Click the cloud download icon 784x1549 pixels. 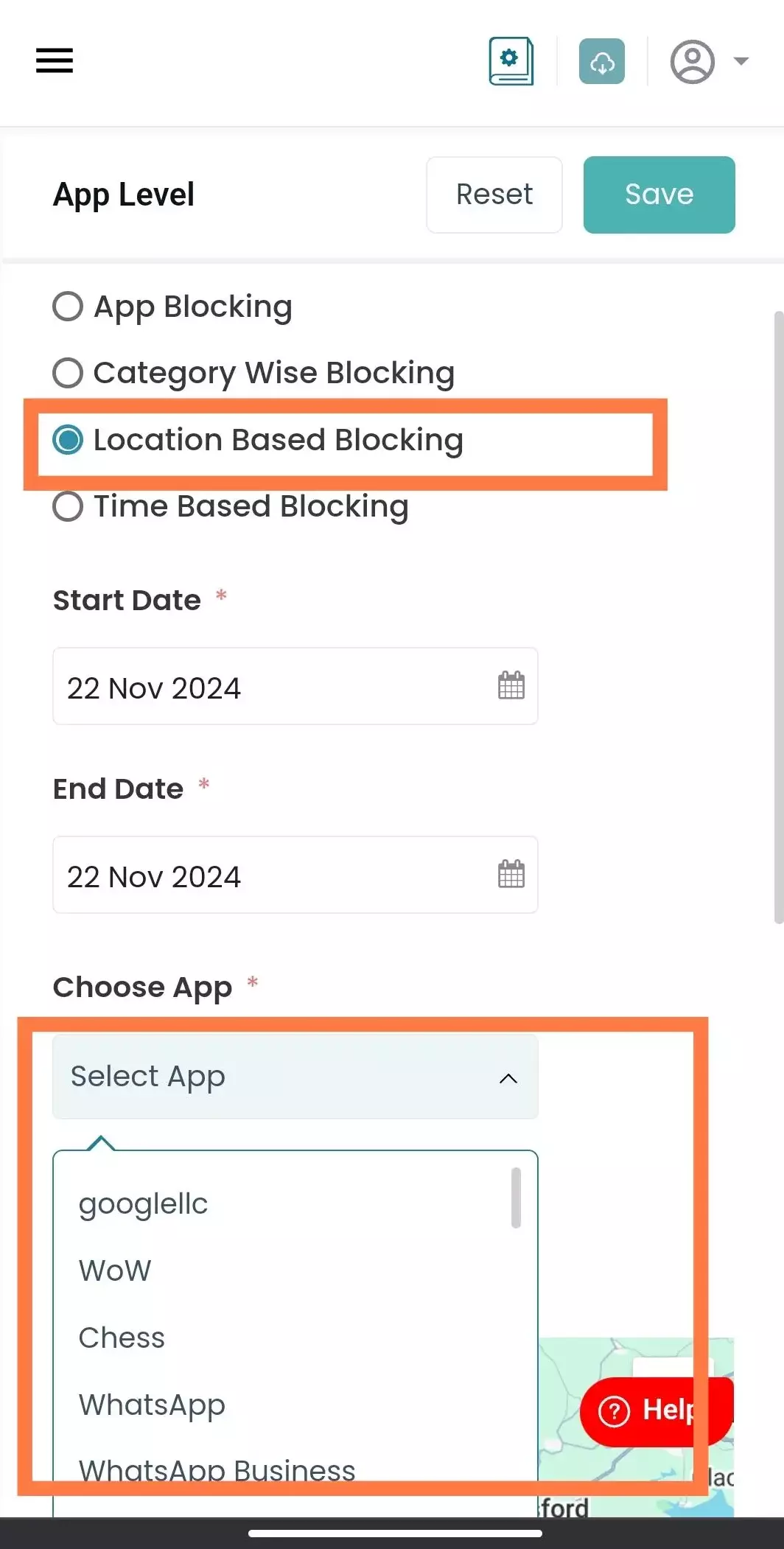pos(602,61)
